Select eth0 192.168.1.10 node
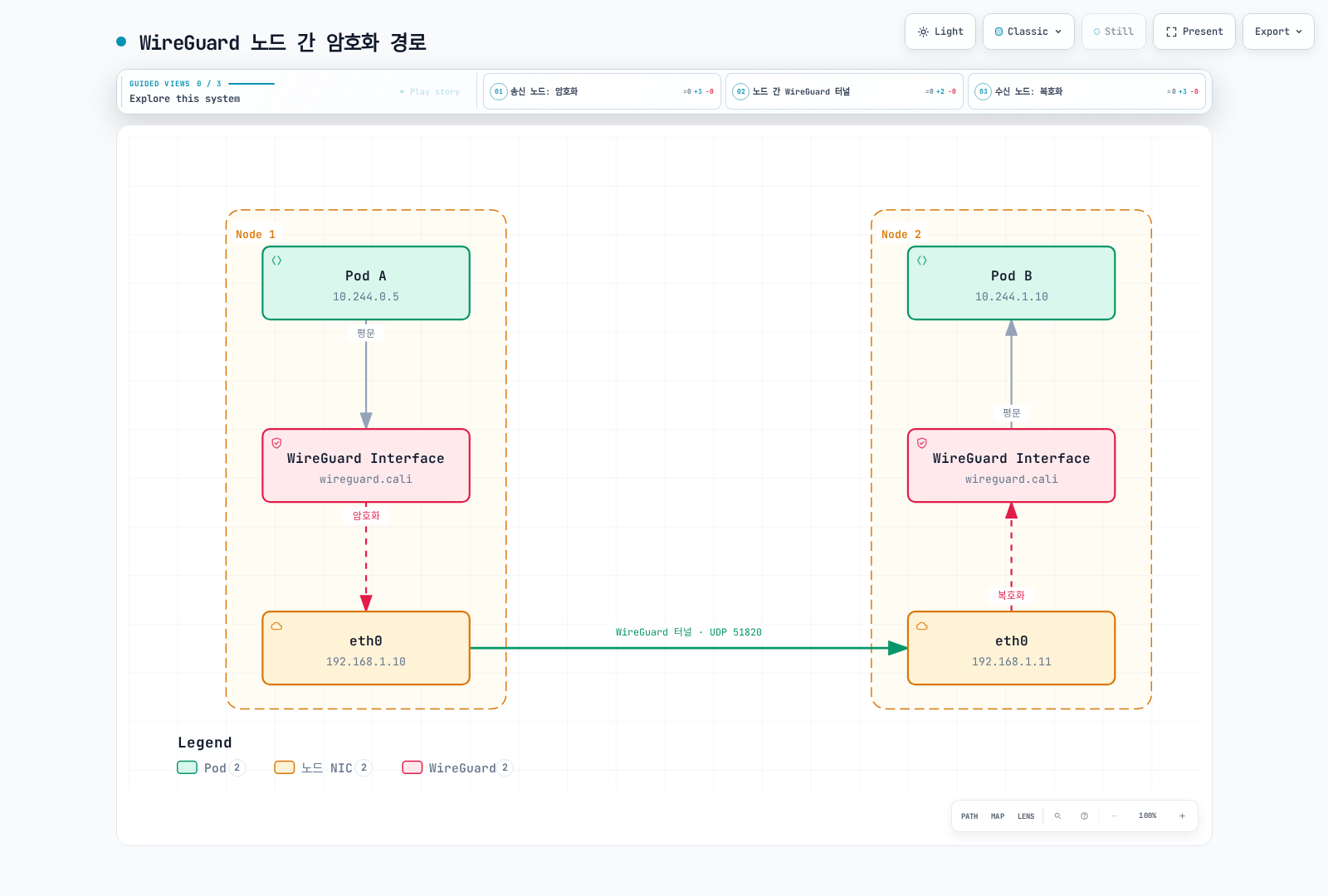 [x=366, y=648]
